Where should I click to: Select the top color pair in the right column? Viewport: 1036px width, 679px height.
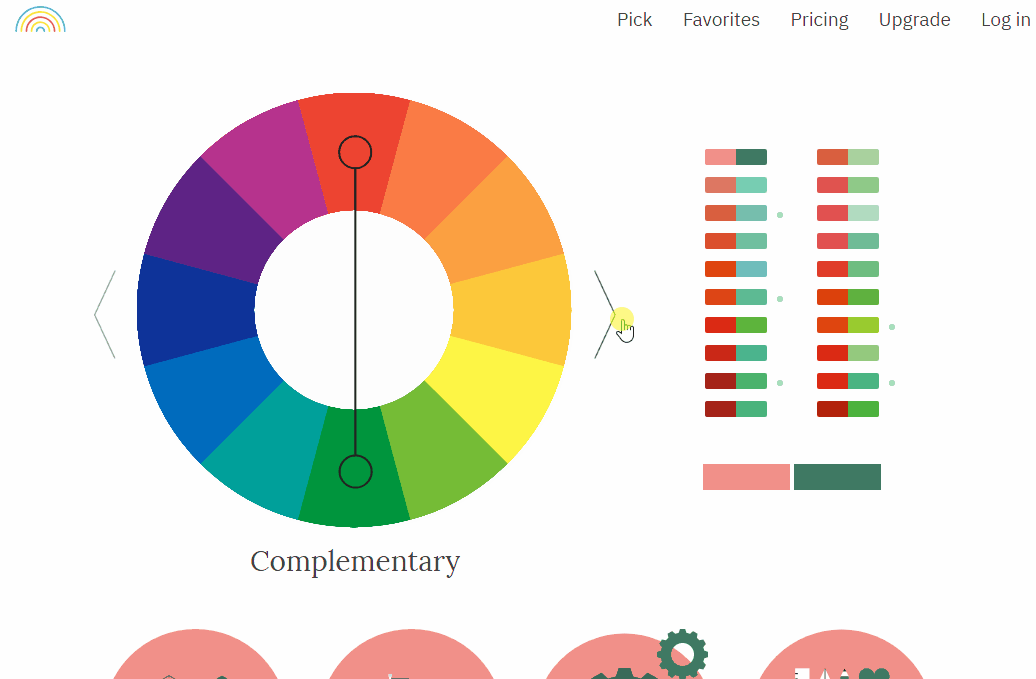pos(847,157)
